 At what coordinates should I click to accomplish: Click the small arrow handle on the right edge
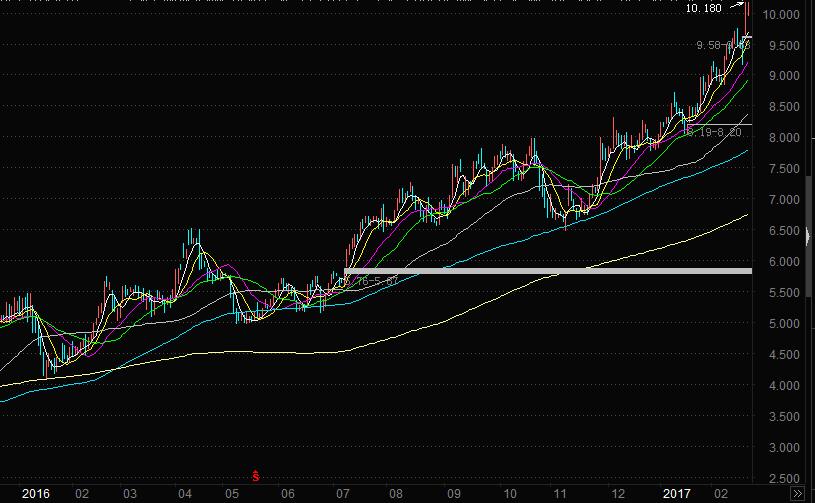(808, 236)
